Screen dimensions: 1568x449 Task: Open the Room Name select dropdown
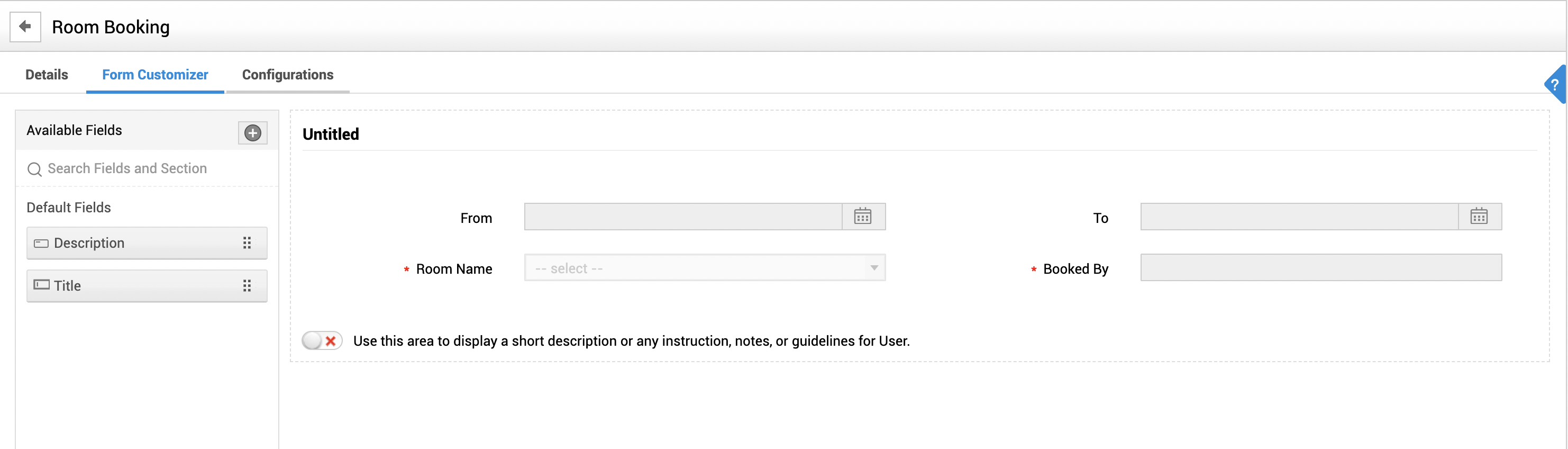pos(697,268)
